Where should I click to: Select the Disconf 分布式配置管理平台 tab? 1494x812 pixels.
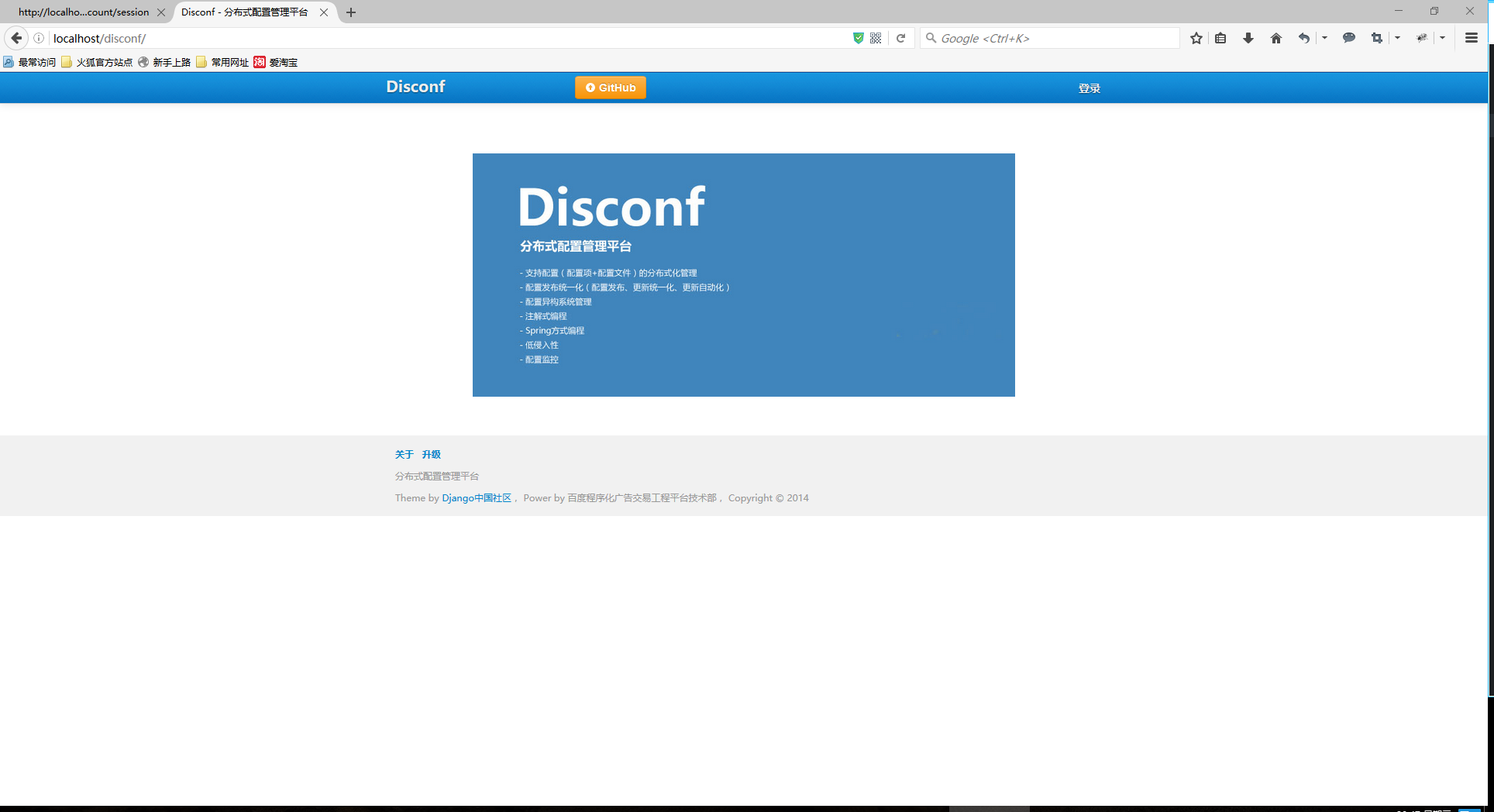(244, 12)
